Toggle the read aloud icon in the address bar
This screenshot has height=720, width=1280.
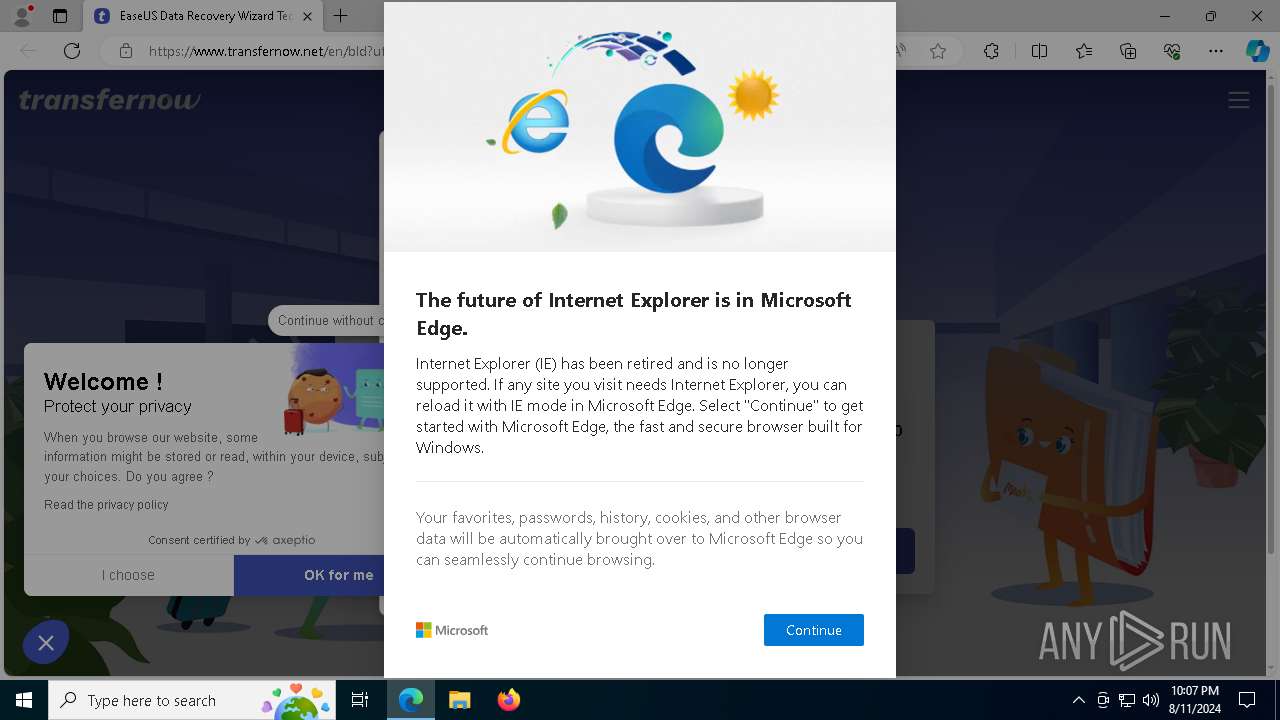click(903, 51)
